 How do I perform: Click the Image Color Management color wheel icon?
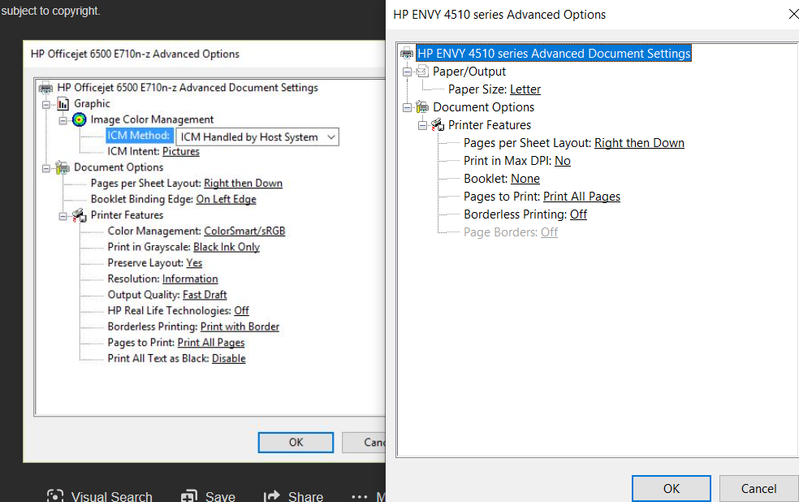point(79,120)
